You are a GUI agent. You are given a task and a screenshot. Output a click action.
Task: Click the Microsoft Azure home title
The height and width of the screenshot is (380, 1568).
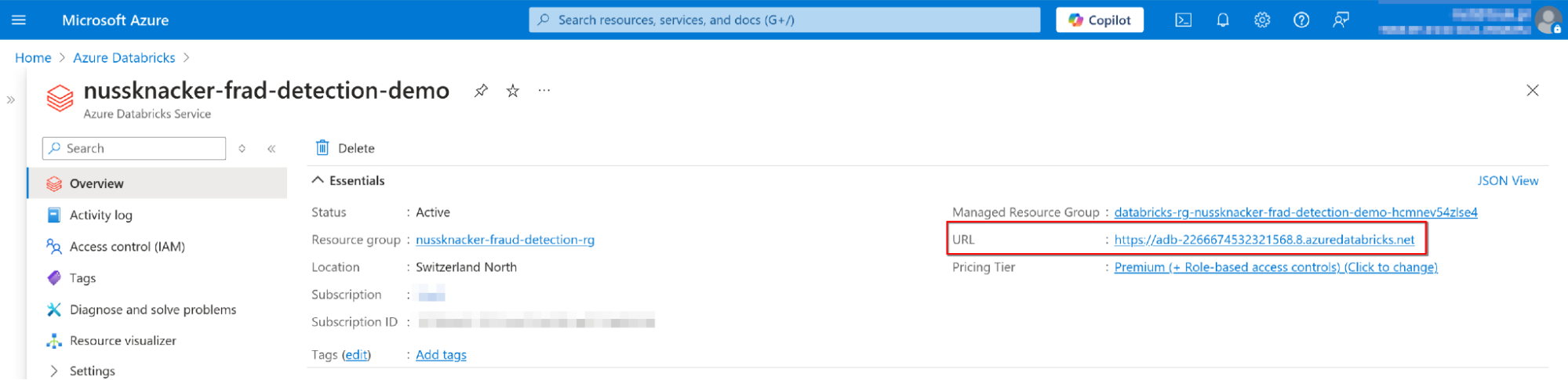point(115,20)
